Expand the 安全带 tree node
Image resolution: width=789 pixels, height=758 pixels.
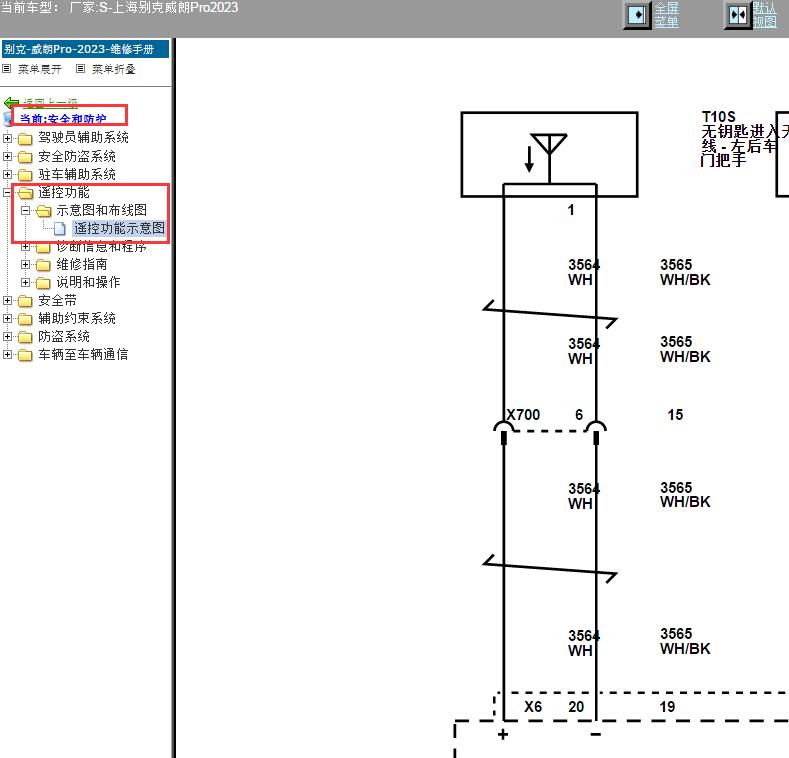[7, 300]
